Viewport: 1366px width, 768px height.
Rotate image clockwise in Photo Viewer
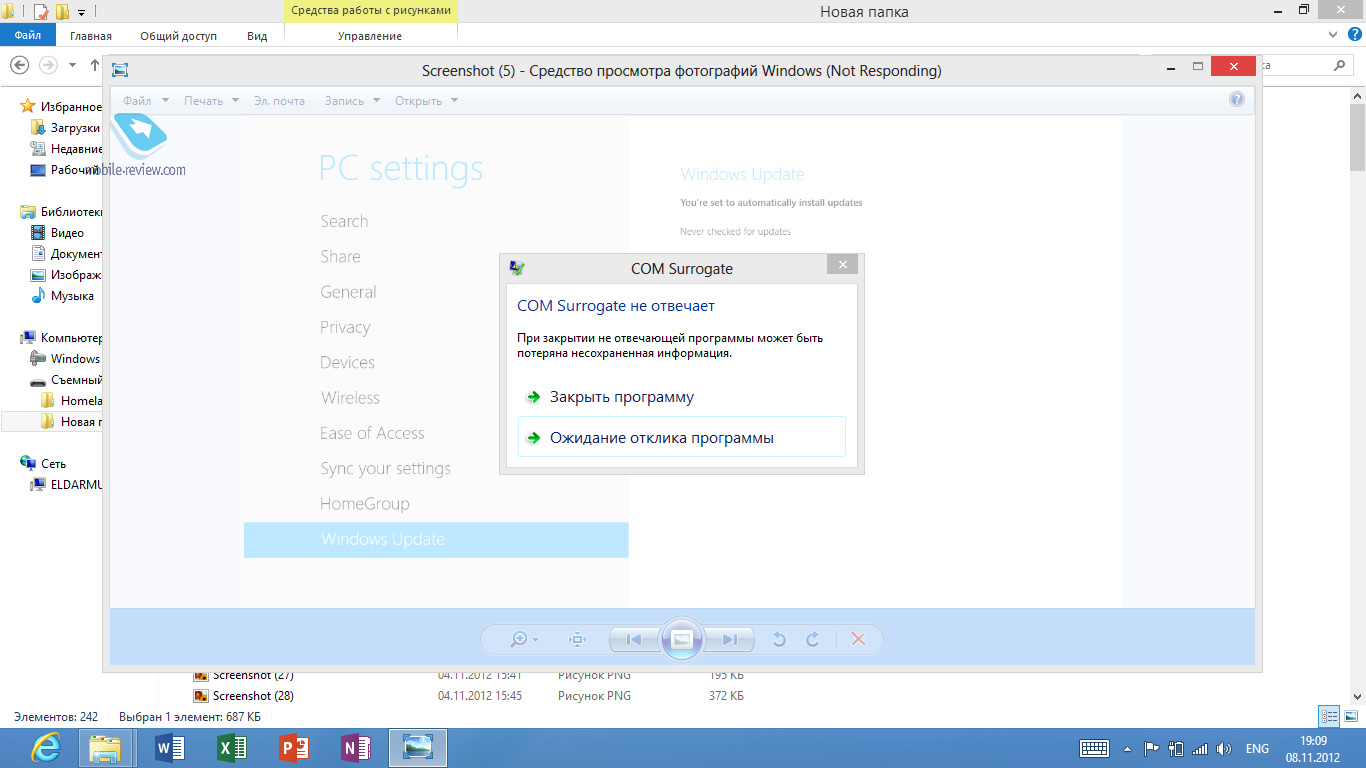pyautogui.click(x=813, y=640)
